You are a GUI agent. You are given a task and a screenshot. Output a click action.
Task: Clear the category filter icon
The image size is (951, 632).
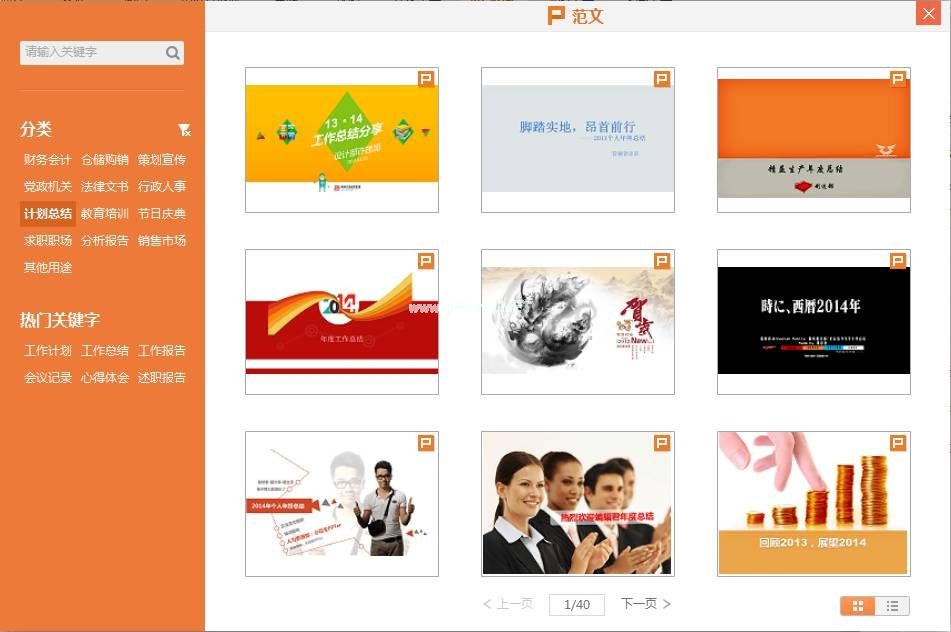(x=184, y=130)
